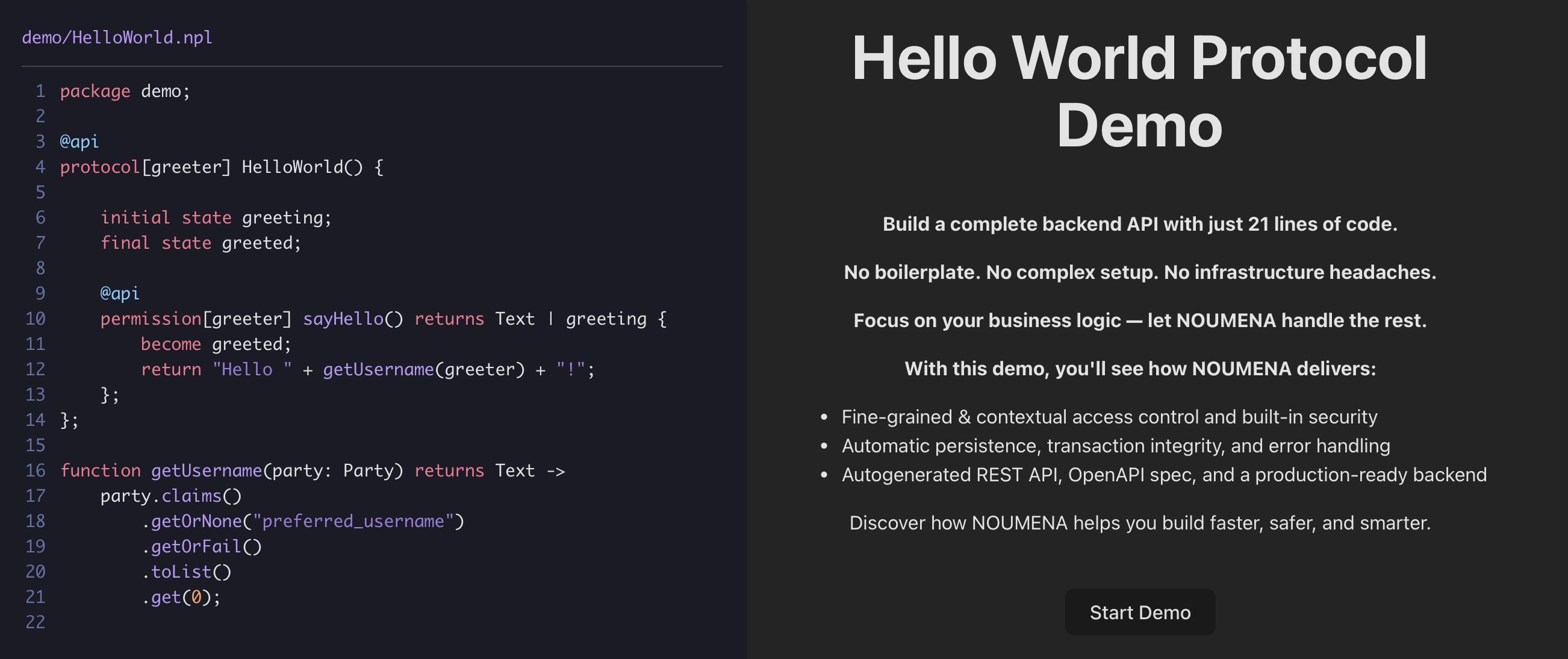Select the Hello World Protocol Demo heading
This screenshot has width=1568, height=659.
pos(1140,92)
